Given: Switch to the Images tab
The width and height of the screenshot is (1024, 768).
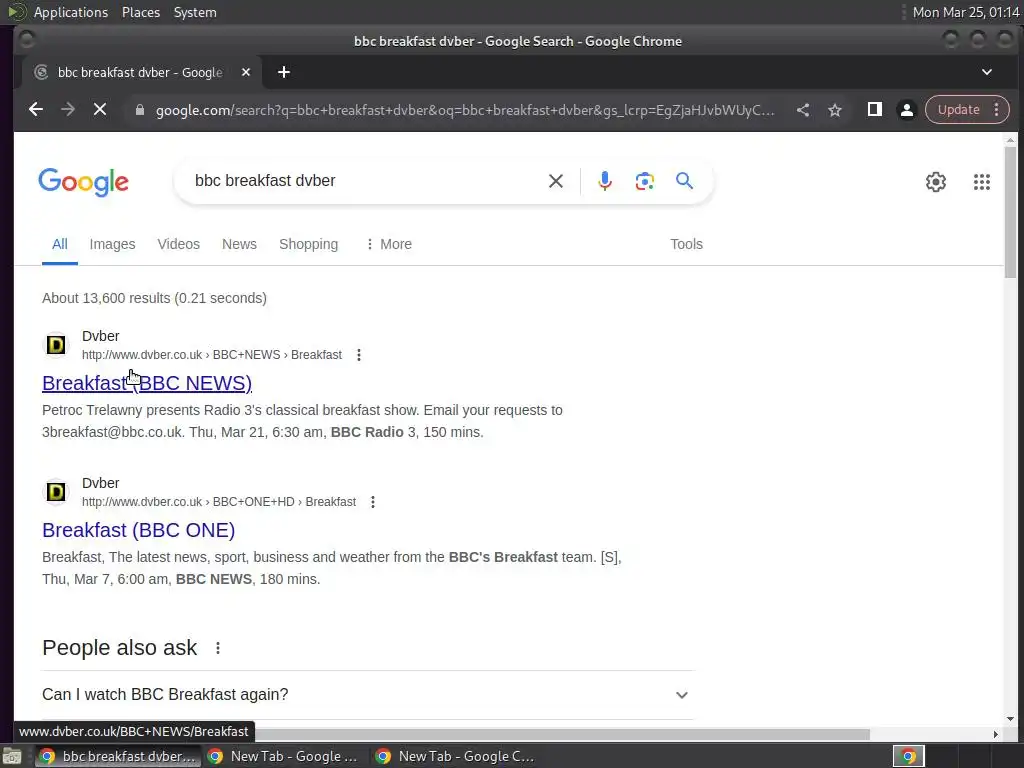Looking at the screenshot, I should 112,244.
